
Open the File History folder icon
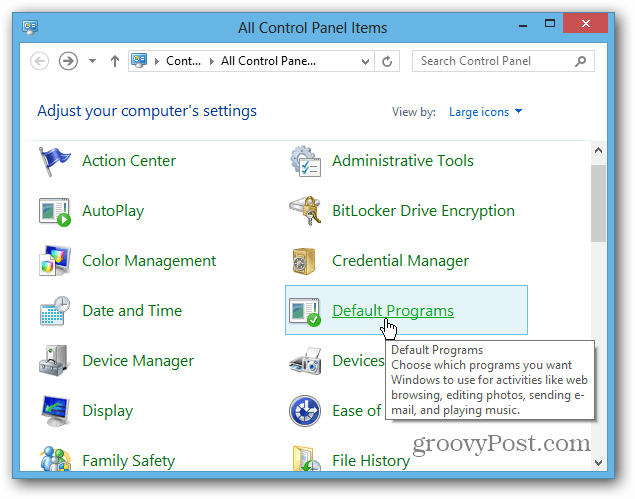point(307,458)
